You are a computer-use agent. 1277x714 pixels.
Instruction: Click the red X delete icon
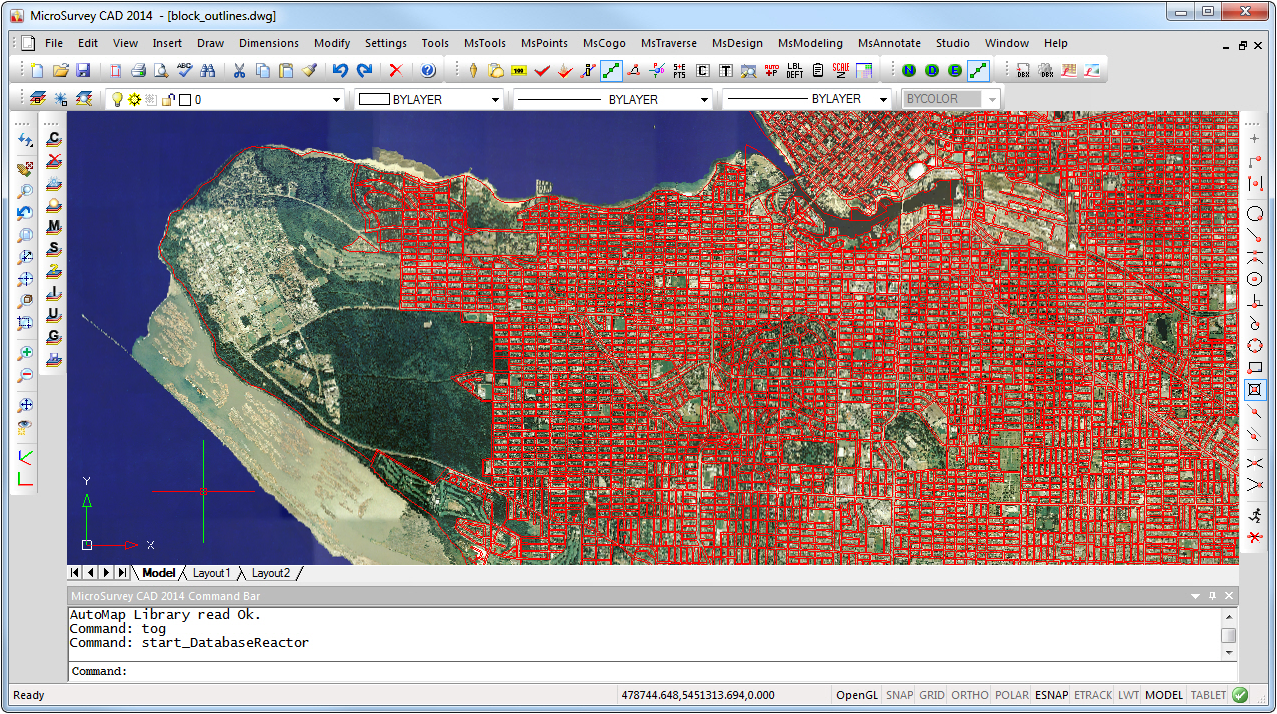(395, 71)
